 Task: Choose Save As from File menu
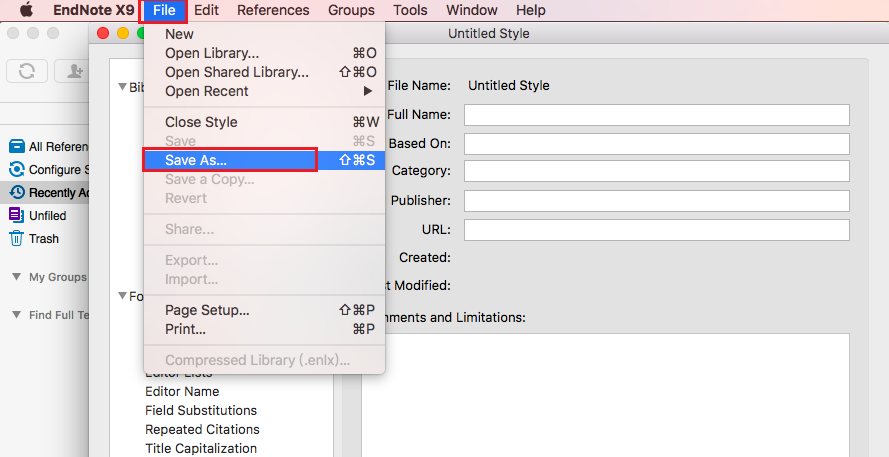click(x=264, y=160)
